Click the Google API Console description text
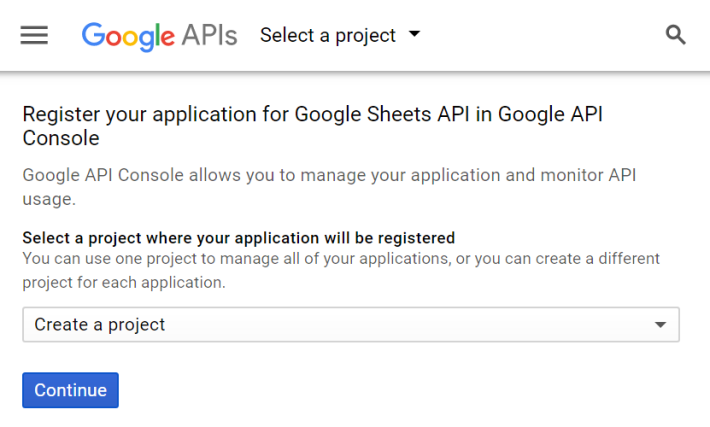This screenshot has width=710, height=427. (329, 187)
